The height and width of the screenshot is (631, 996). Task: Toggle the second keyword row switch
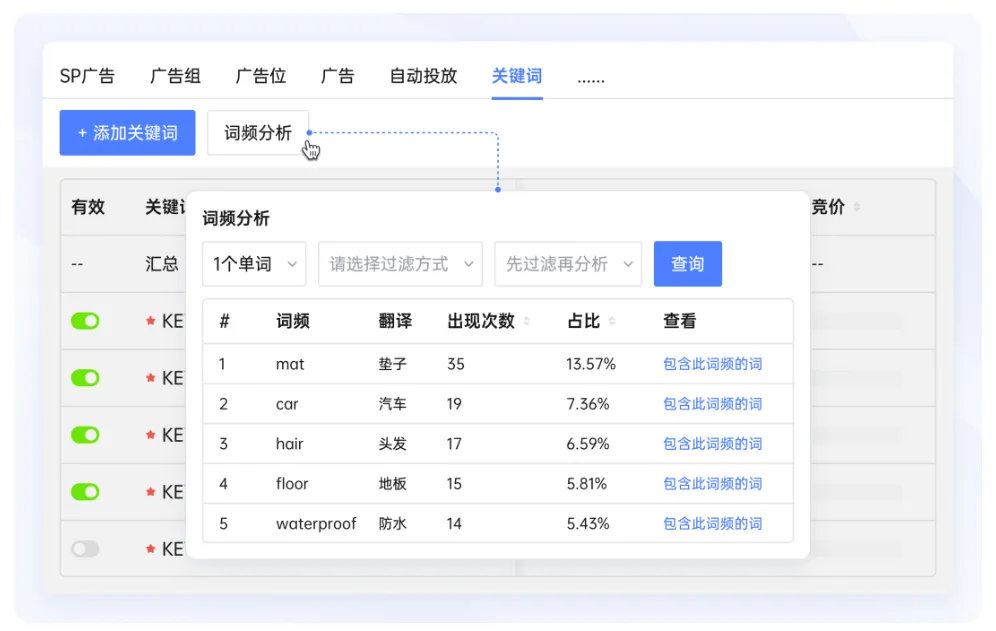click(85, 378)
